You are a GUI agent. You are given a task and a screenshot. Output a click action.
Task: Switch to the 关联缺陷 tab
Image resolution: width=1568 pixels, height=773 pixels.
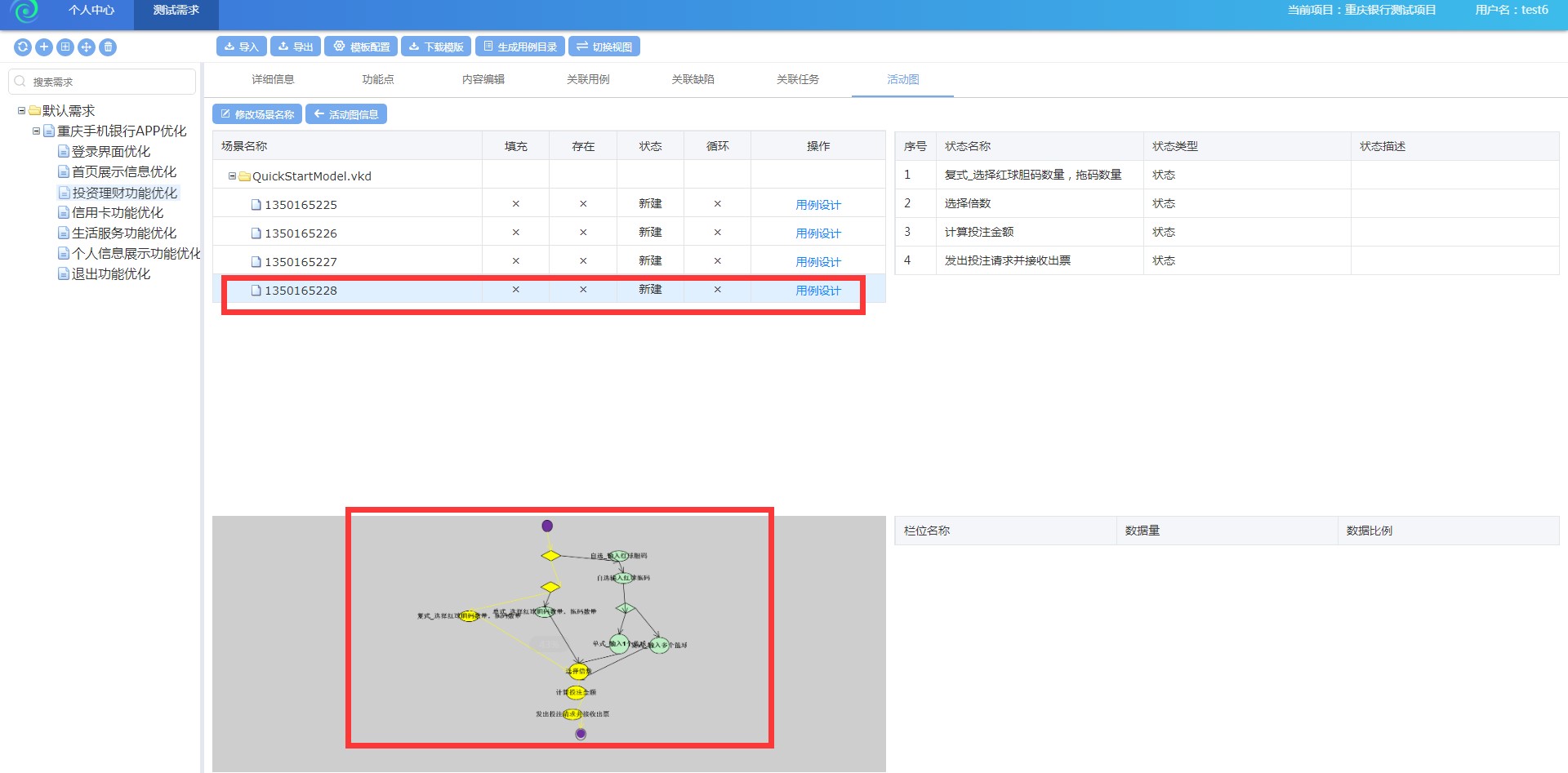pos(693,79)
